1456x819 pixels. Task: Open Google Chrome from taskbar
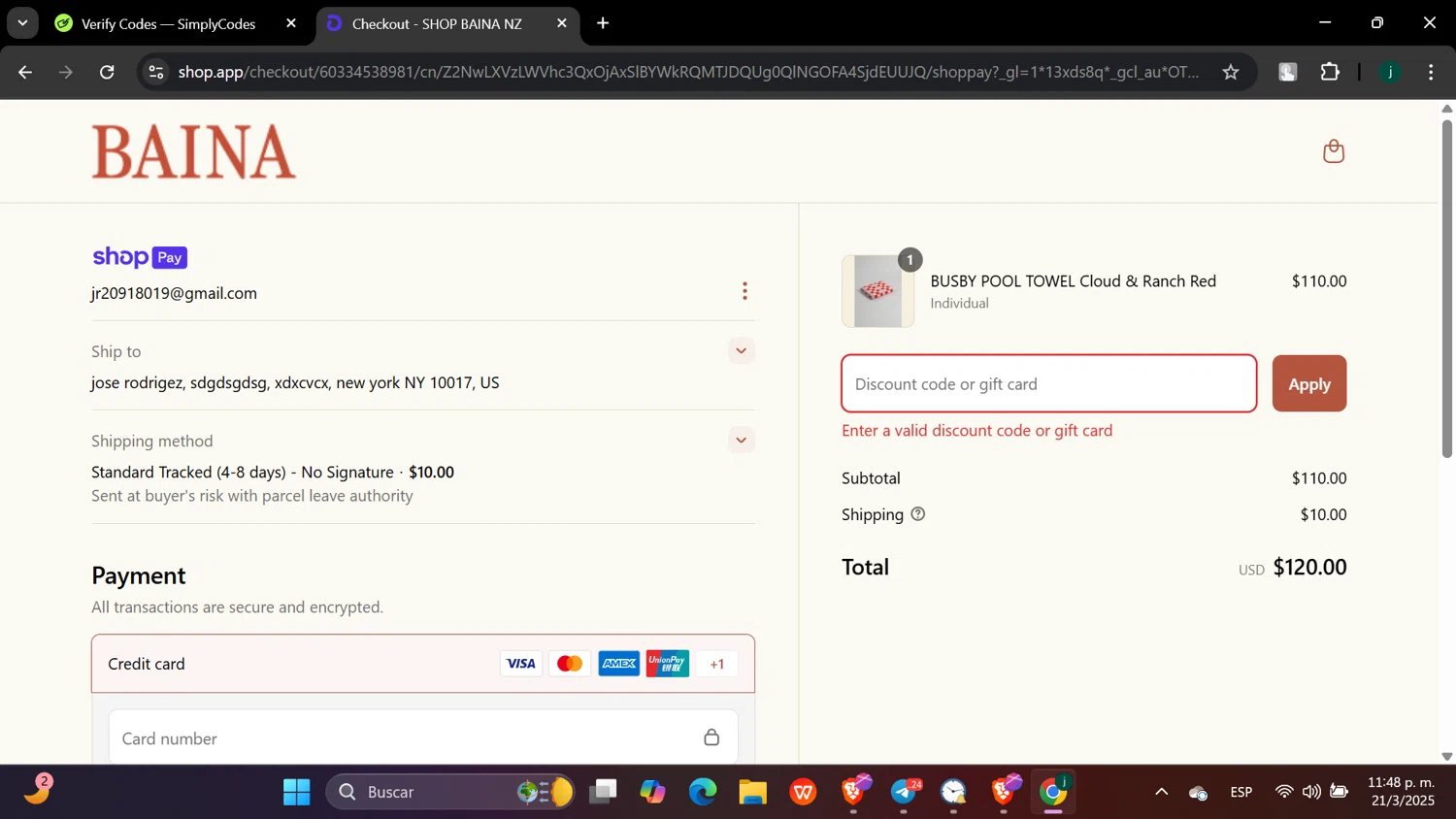[x=1054, y=792]
